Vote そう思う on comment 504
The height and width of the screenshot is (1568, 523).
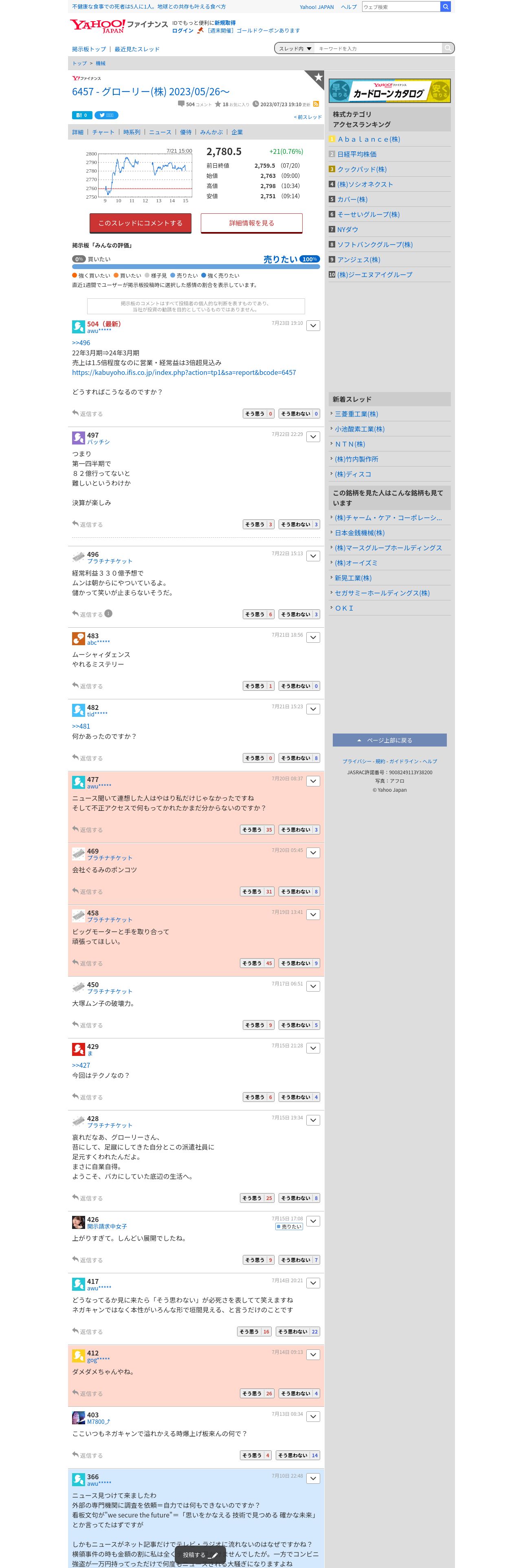(x=259, y=413)
